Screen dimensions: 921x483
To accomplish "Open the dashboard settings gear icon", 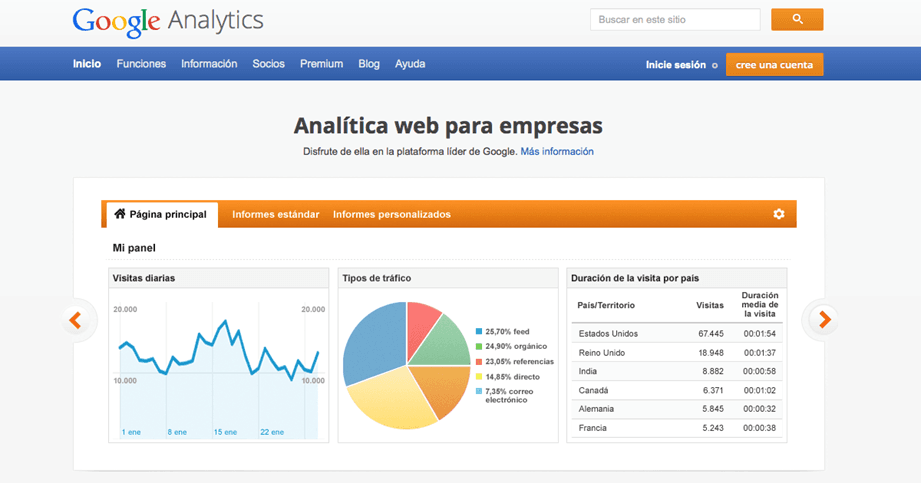I will pos(779,214).
